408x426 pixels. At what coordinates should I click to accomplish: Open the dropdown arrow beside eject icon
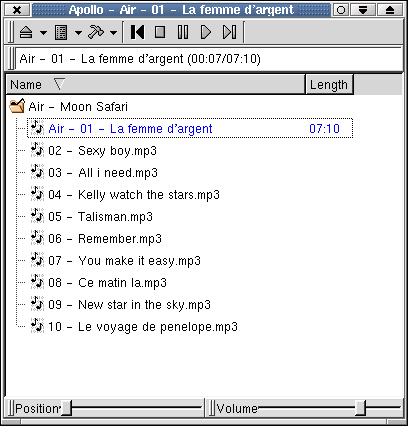43,33
